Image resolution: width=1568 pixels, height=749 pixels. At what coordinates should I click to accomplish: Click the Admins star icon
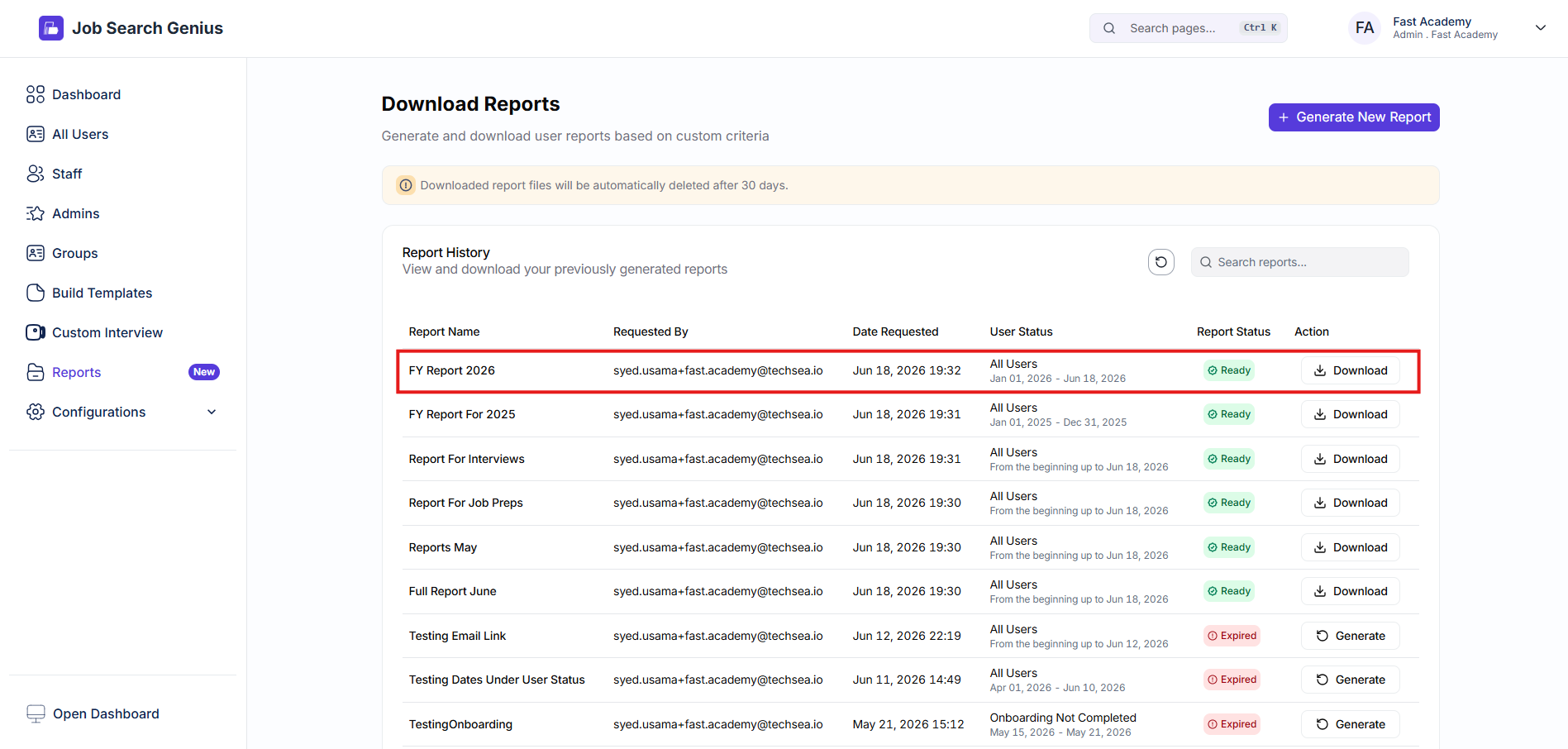pyautogui.click(x=36, y=213)
